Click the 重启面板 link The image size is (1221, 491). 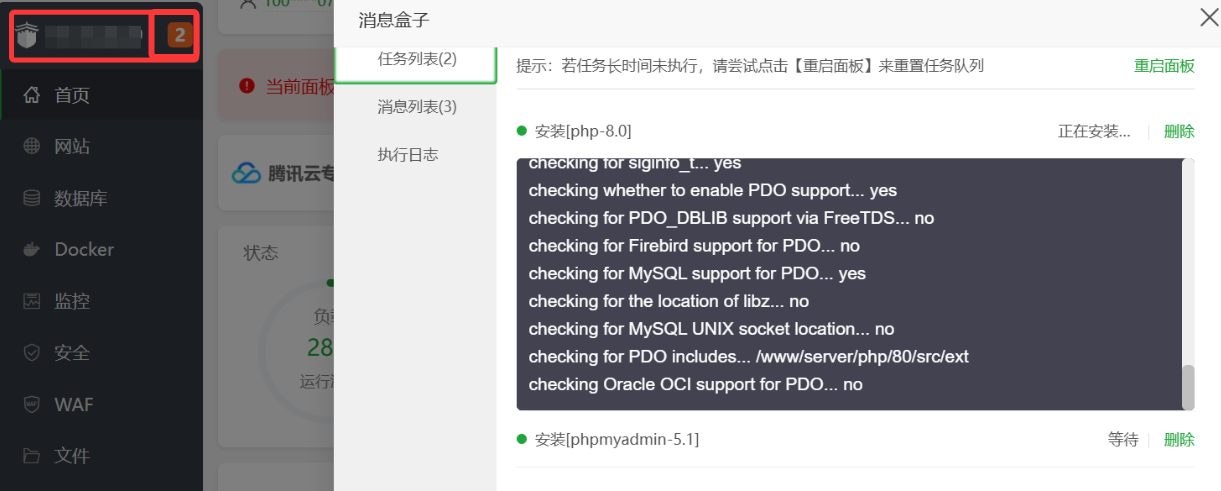[x=1164, y=66]
